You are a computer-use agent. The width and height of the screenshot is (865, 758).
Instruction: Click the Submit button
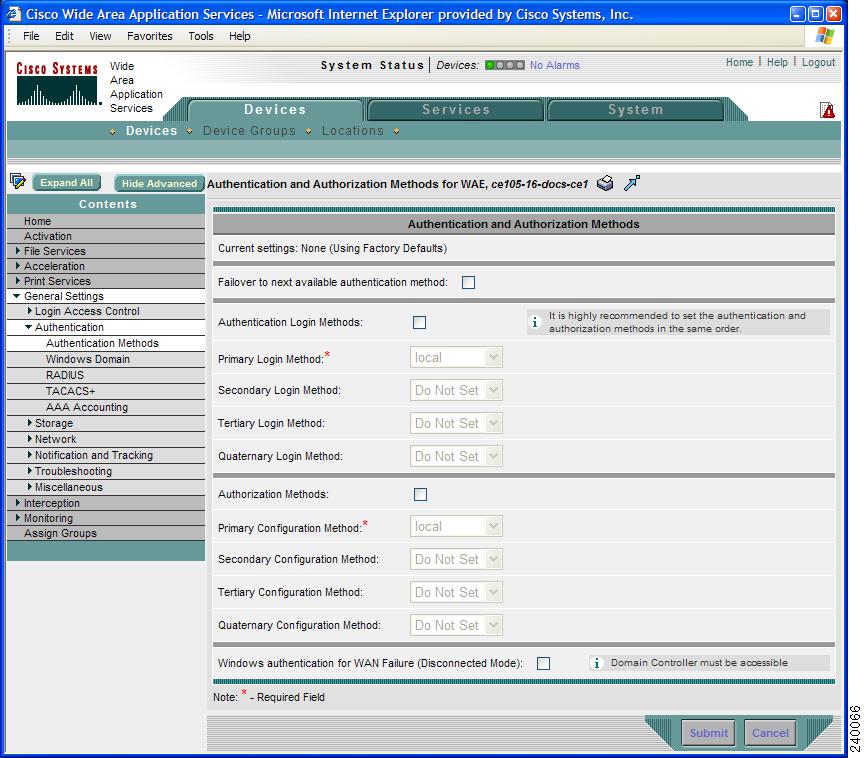(708, 733)
